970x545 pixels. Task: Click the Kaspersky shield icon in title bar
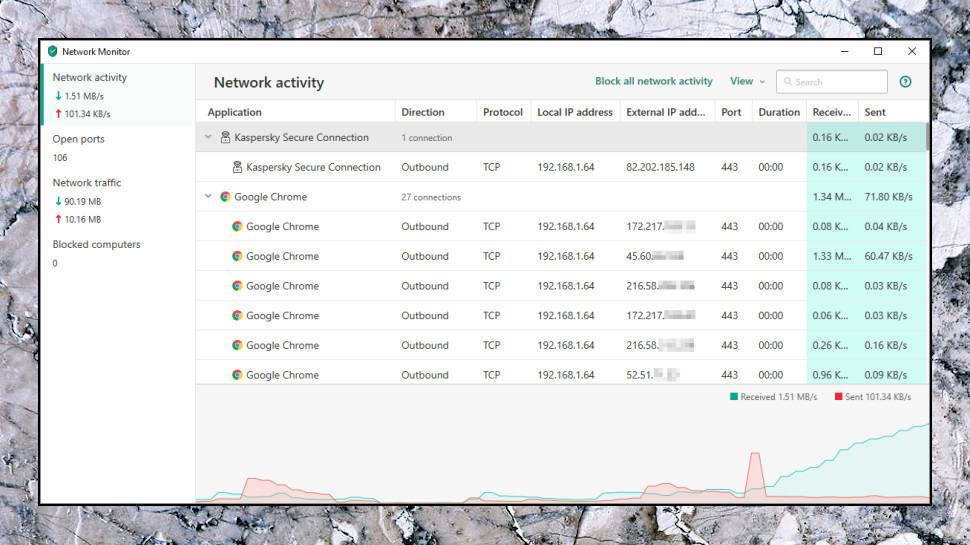(53, 51)
